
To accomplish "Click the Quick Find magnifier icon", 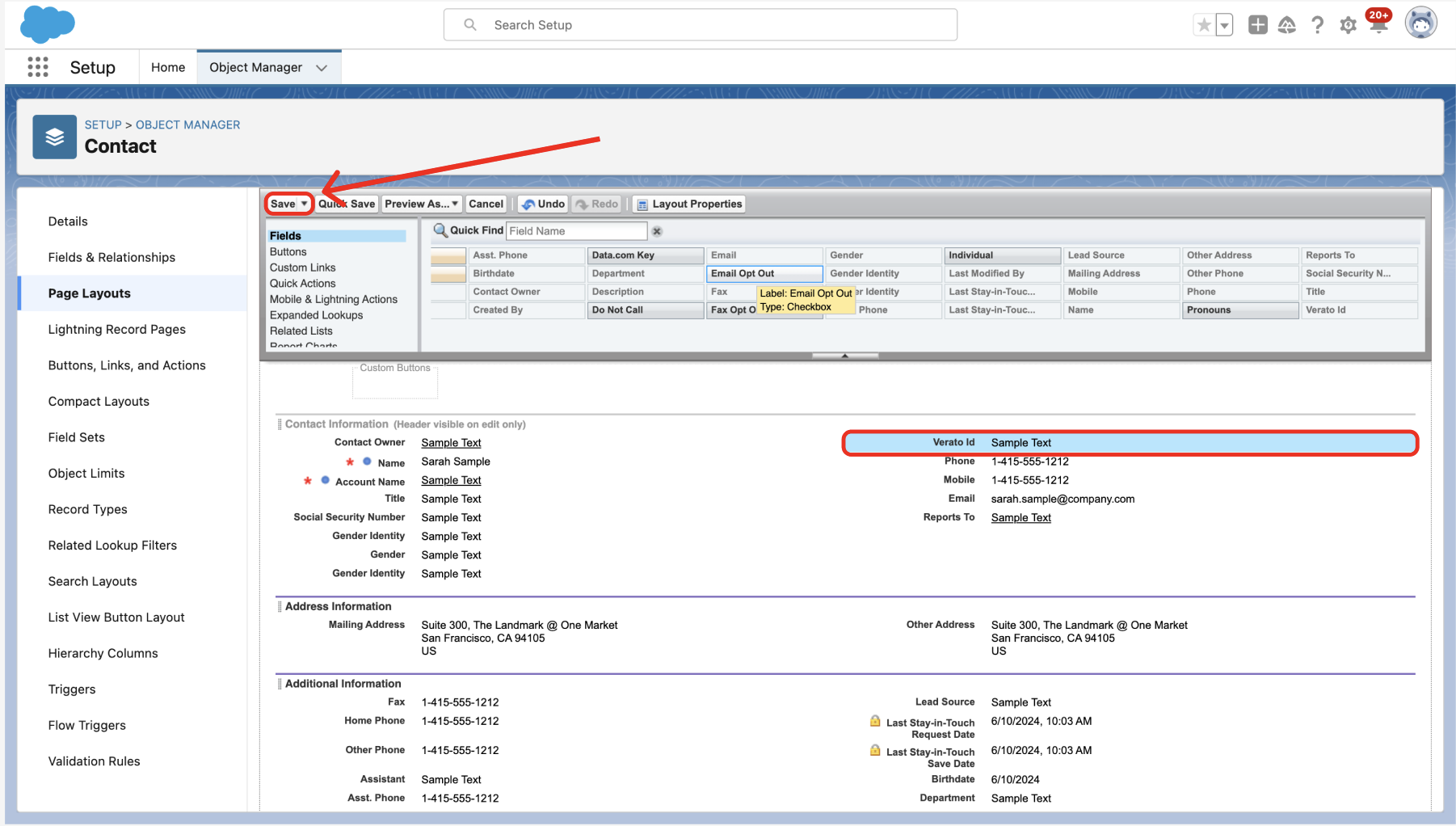I will pos(440,230).
